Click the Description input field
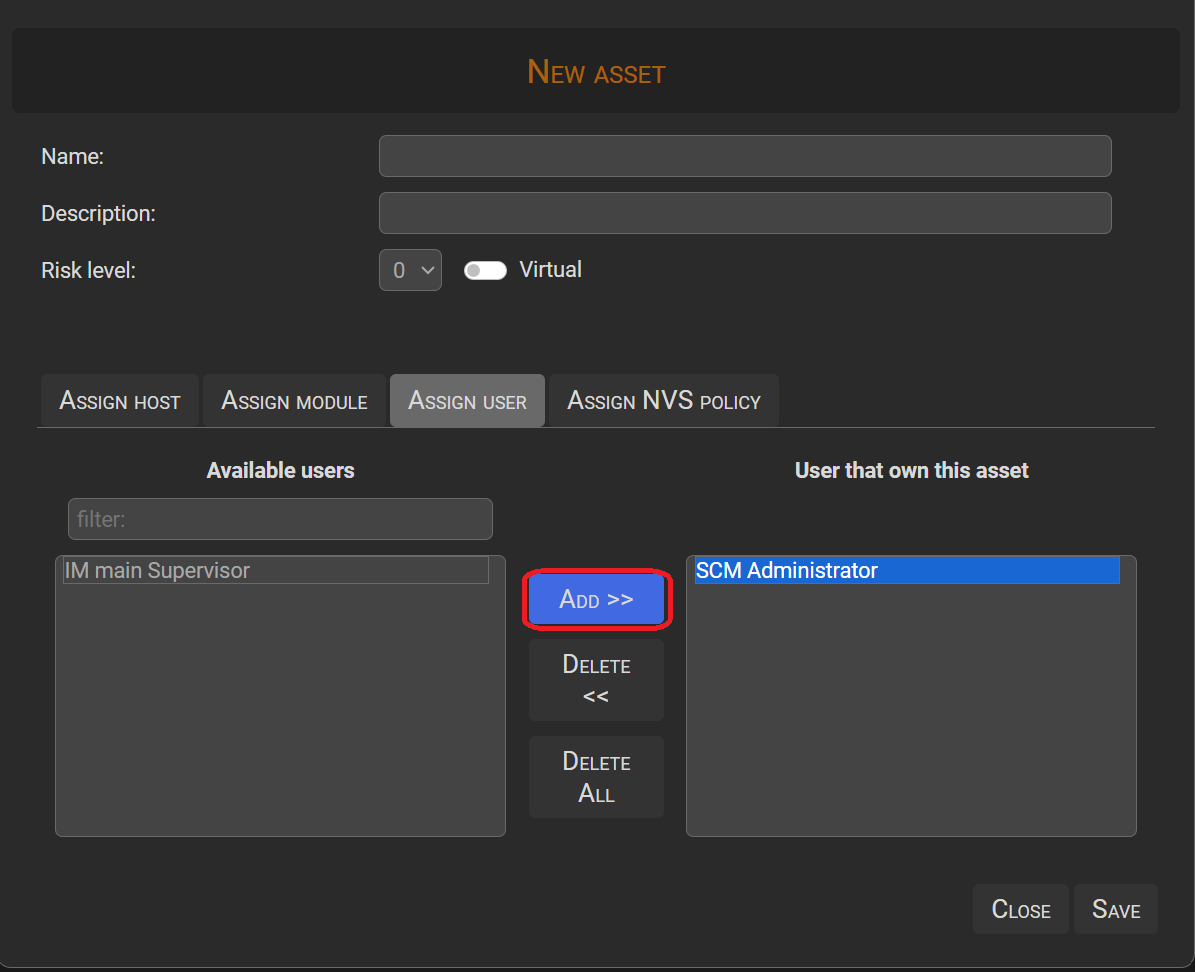The width and height of the screenshot is (1195, 972). click(x=744, y=213)
